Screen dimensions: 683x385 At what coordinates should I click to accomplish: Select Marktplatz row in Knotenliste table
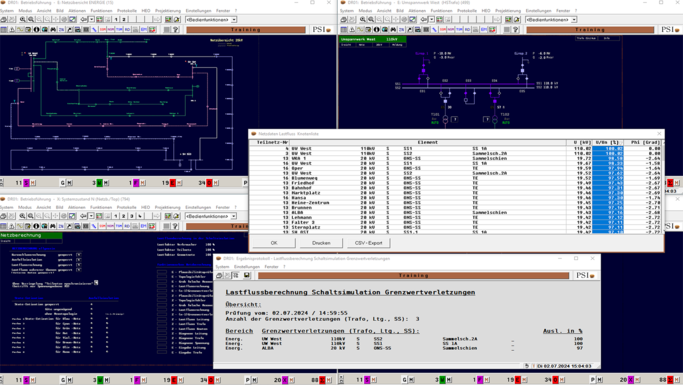click(x=455, y=192)
